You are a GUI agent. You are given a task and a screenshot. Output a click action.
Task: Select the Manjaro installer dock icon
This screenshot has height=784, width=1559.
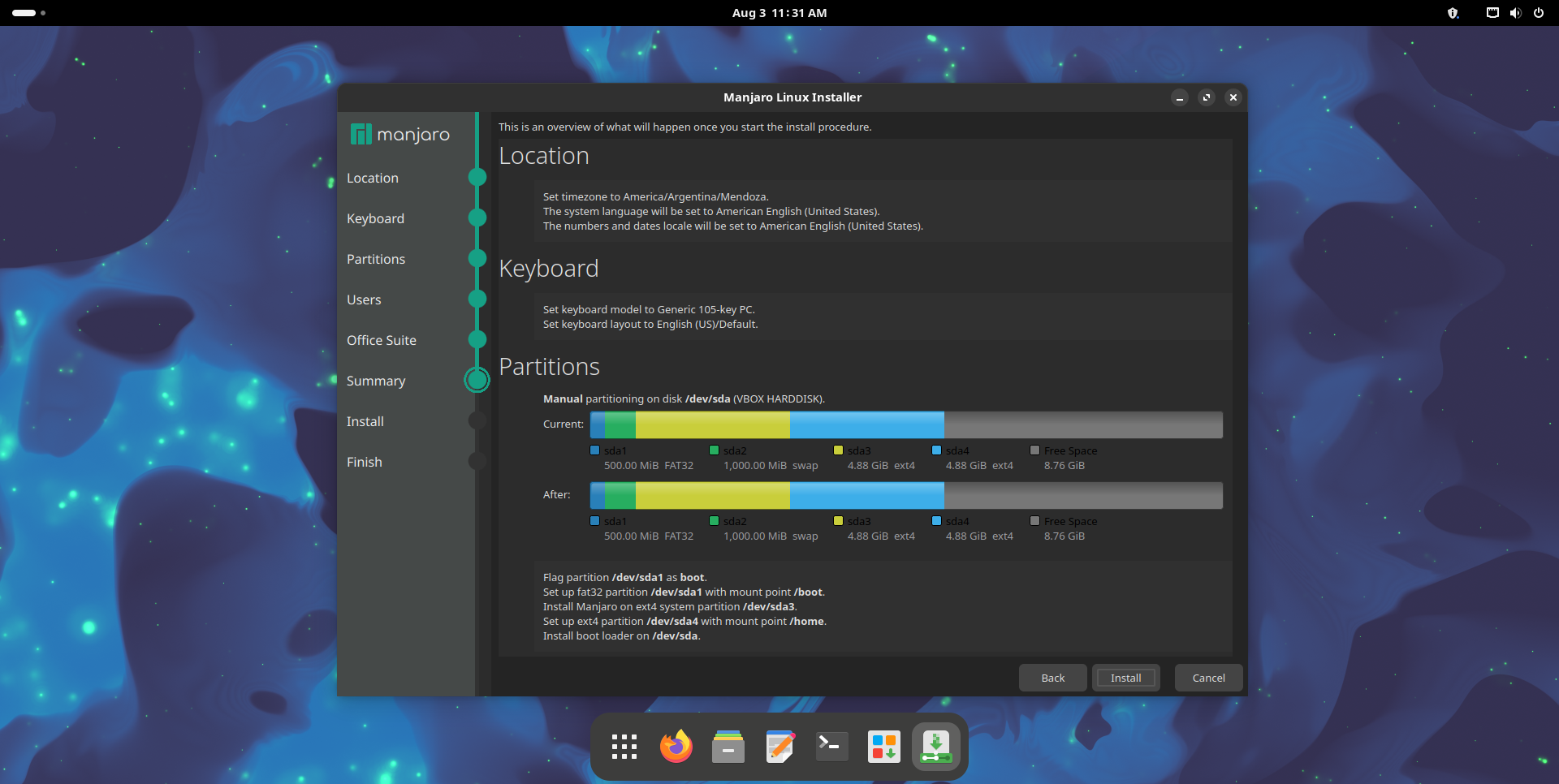coord(936,747)
